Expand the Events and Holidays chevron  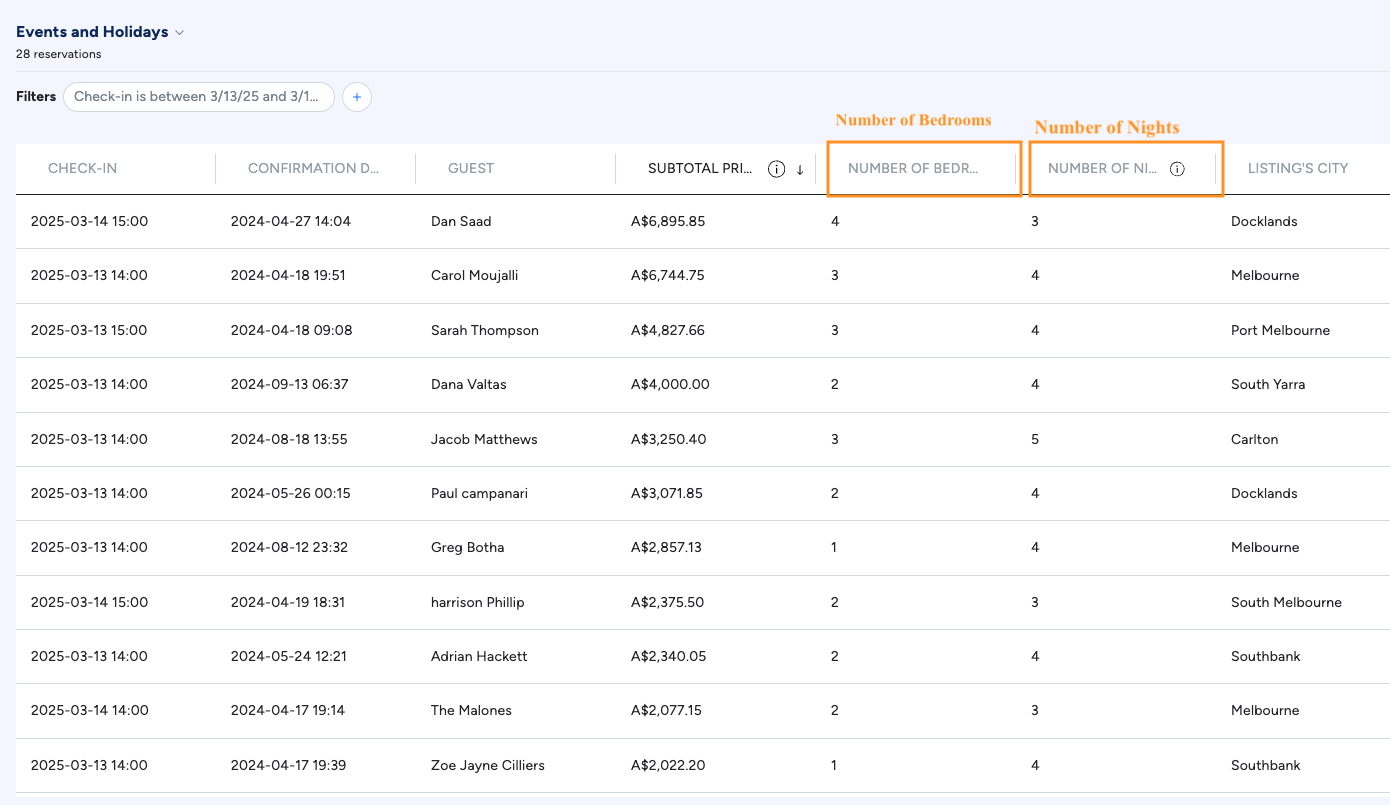coord(180,32)
